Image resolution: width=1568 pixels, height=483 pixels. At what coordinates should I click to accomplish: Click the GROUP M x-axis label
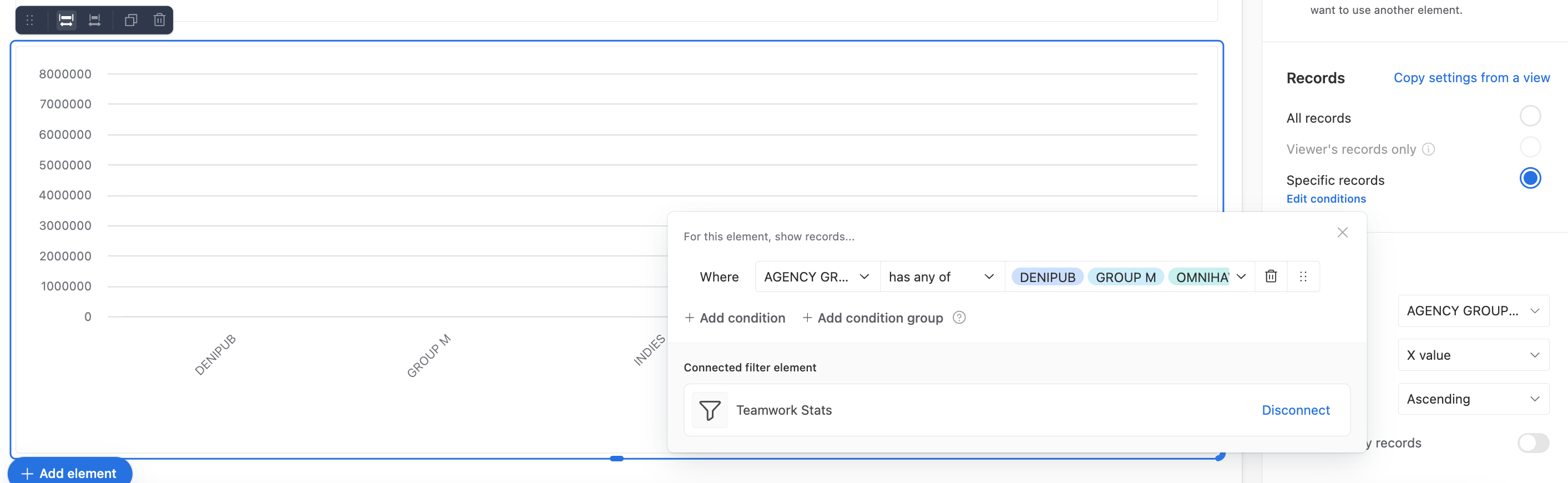[428, 355]
